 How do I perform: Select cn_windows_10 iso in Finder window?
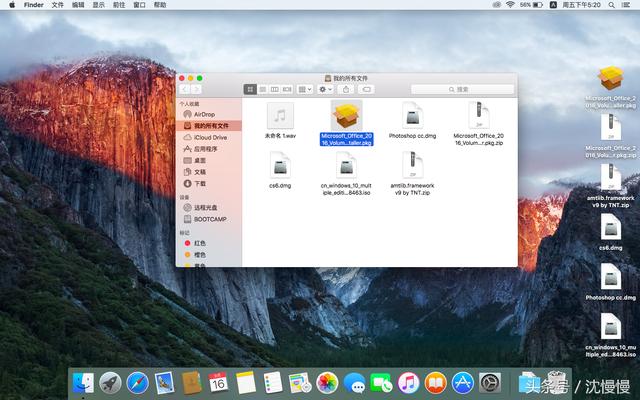346,173
